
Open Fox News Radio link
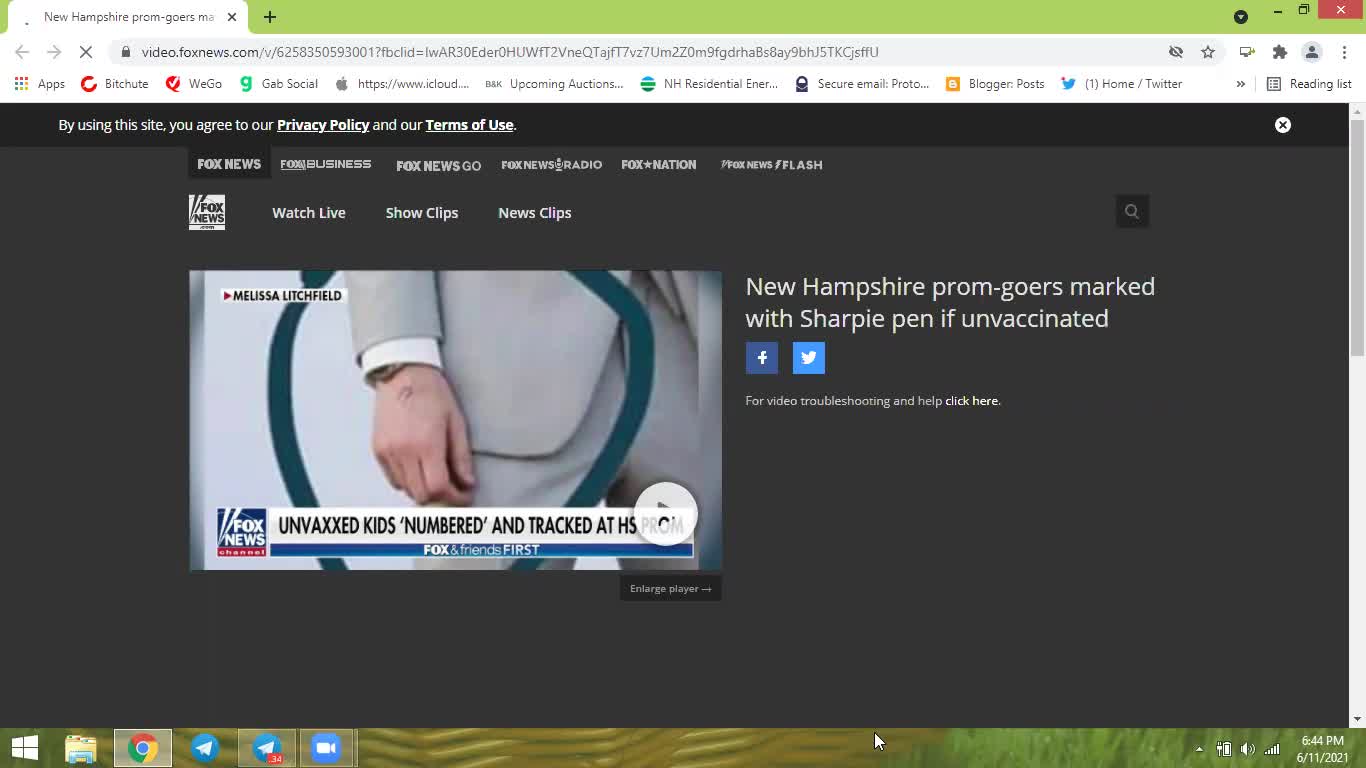pos(551,164)
